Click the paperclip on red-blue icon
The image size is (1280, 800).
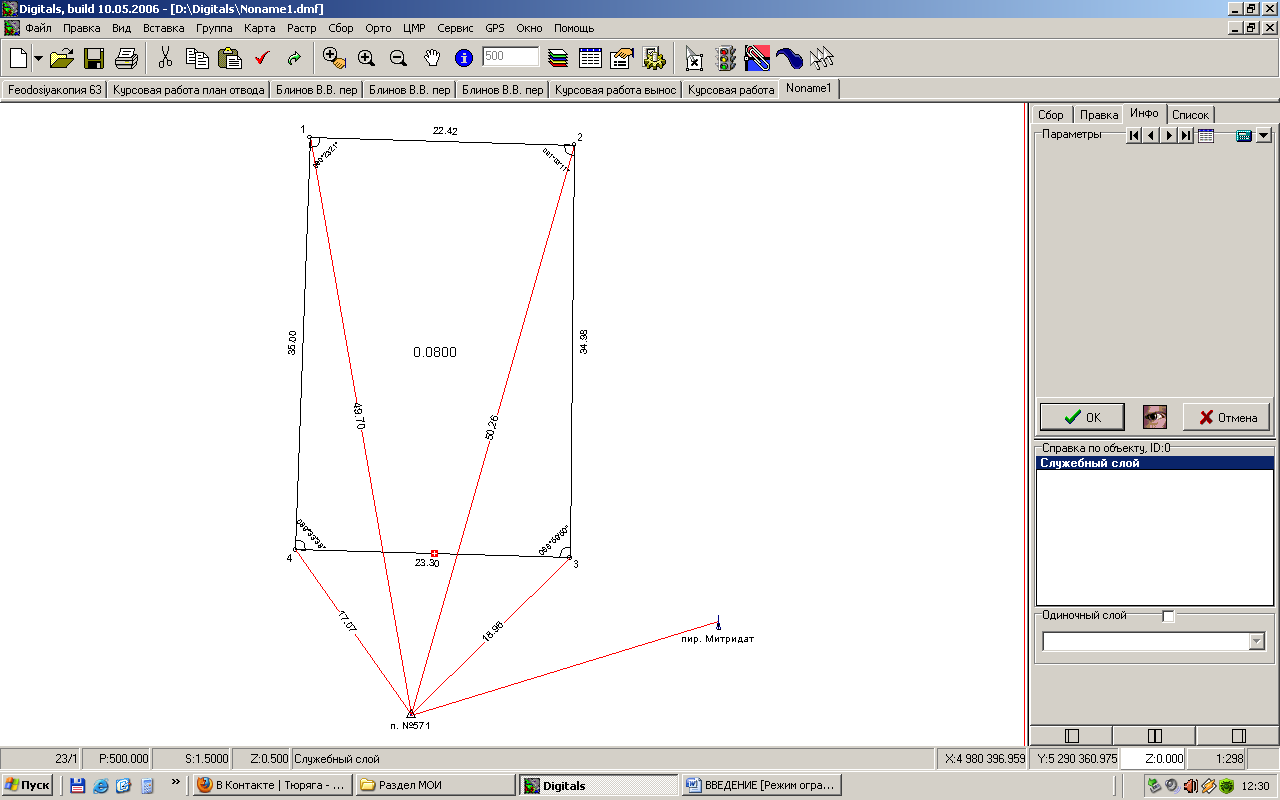pos(757,58)
